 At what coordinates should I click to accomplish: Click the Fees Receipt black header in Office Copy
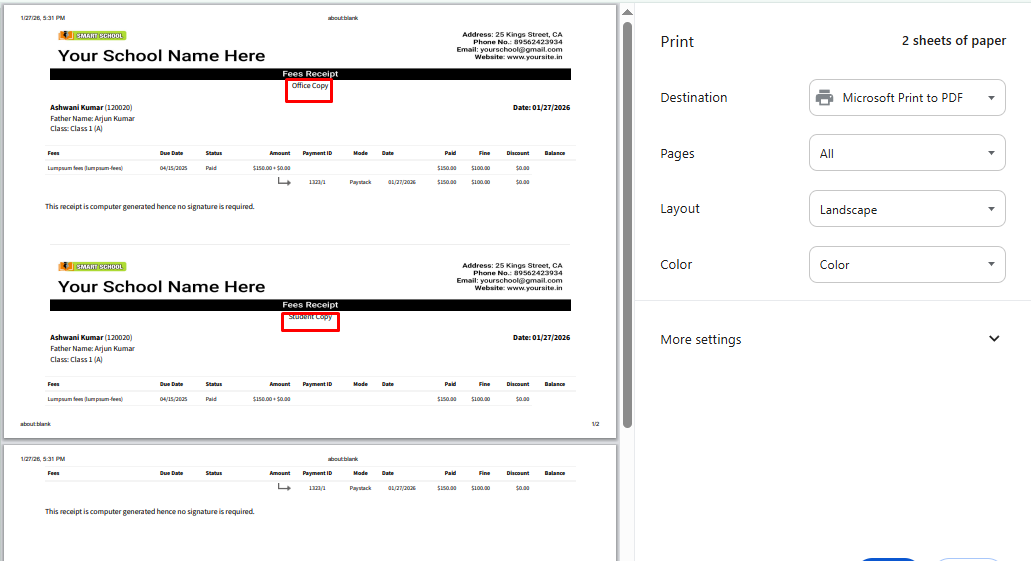tap(310, 74)
